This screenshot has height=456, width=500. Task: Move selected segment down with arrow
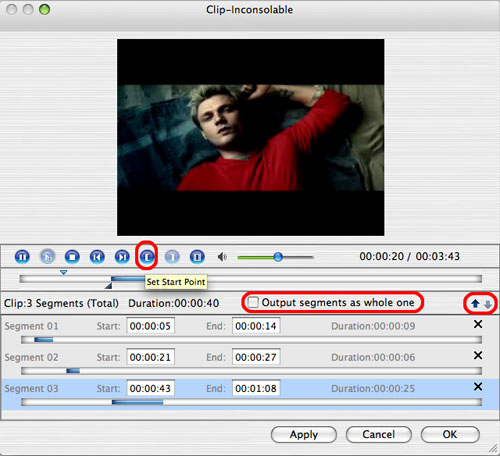tap(488, 304)
